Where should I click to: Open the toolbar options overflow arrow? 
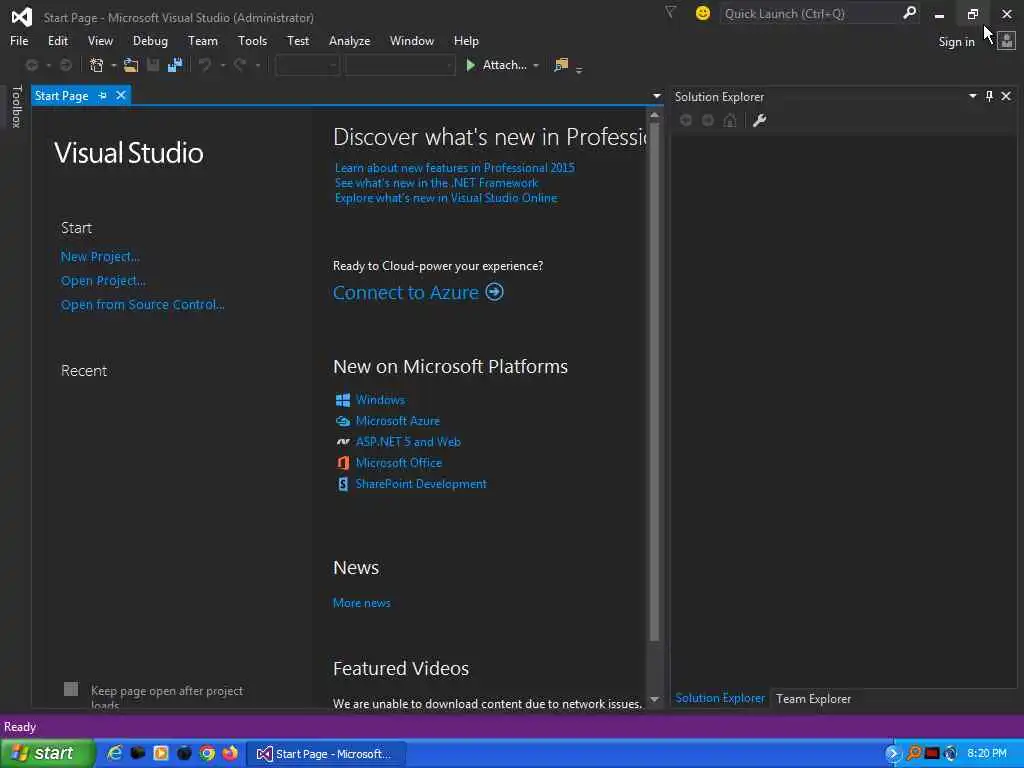(x=579, y=69)
